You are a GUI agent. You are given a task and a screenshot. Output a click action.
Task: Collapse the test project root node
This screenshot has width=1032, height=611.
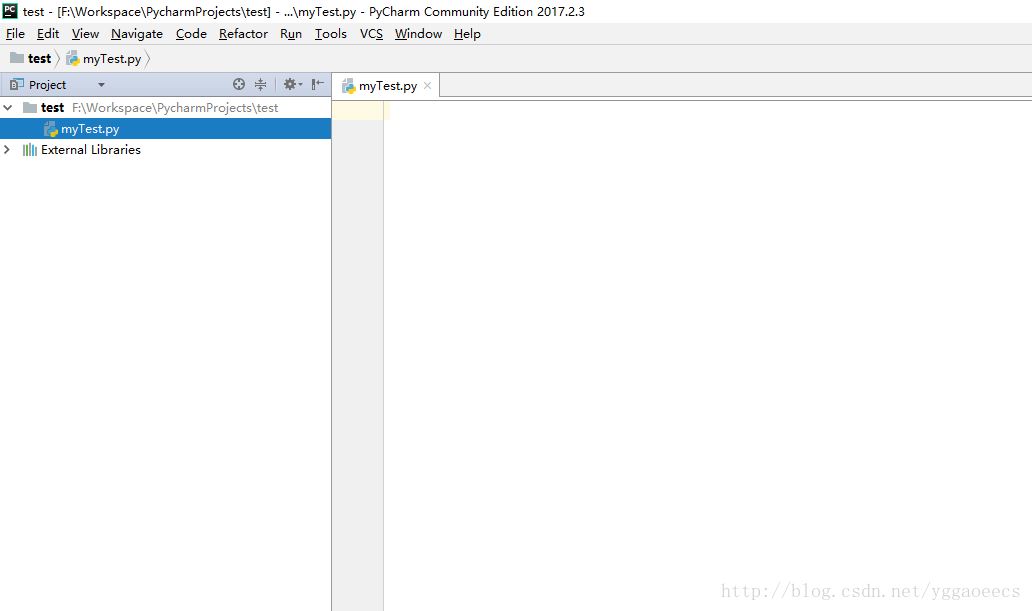[8, 107]
